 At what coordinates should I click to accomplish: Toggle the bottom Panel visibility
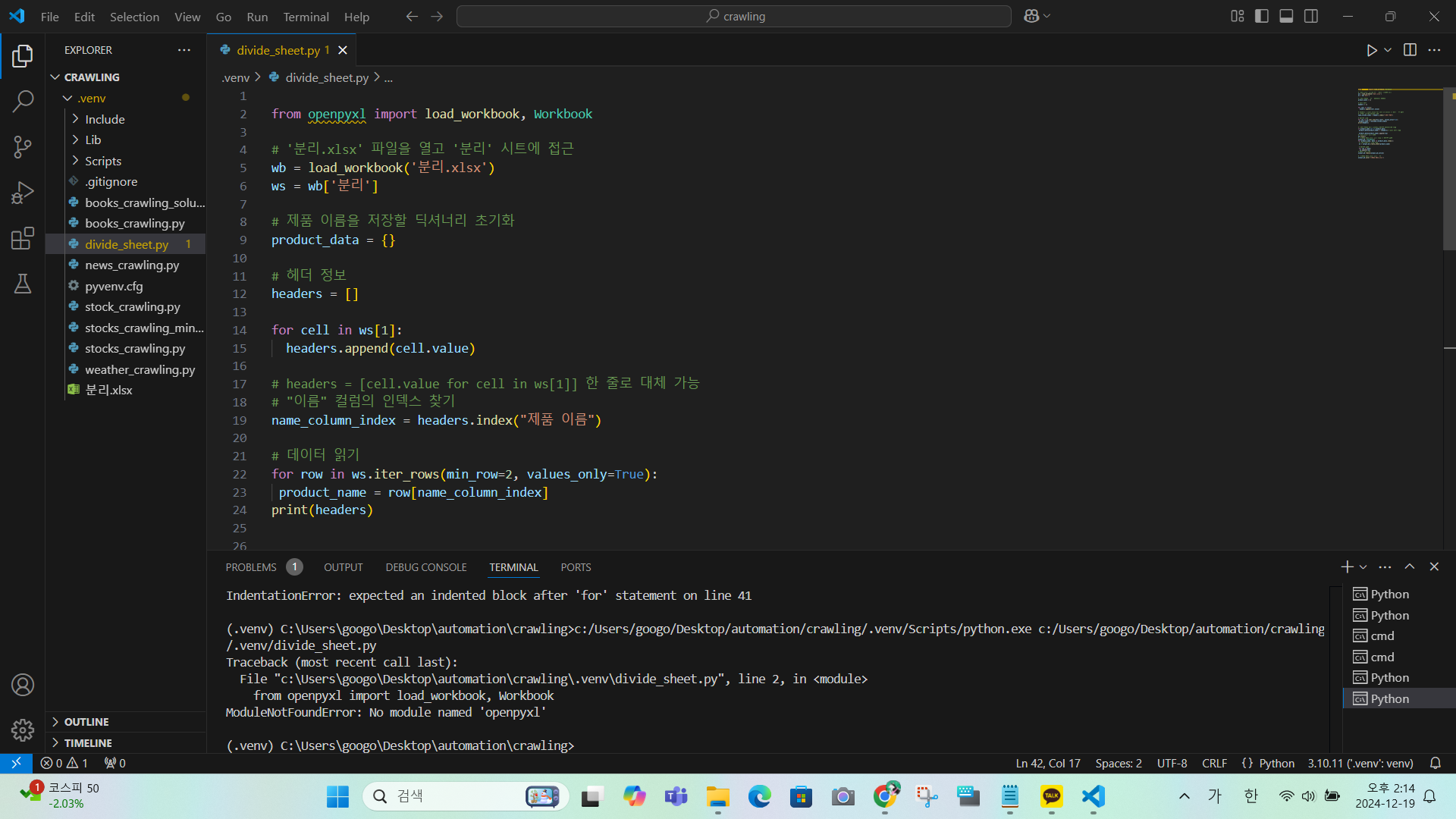[1286, 16]
